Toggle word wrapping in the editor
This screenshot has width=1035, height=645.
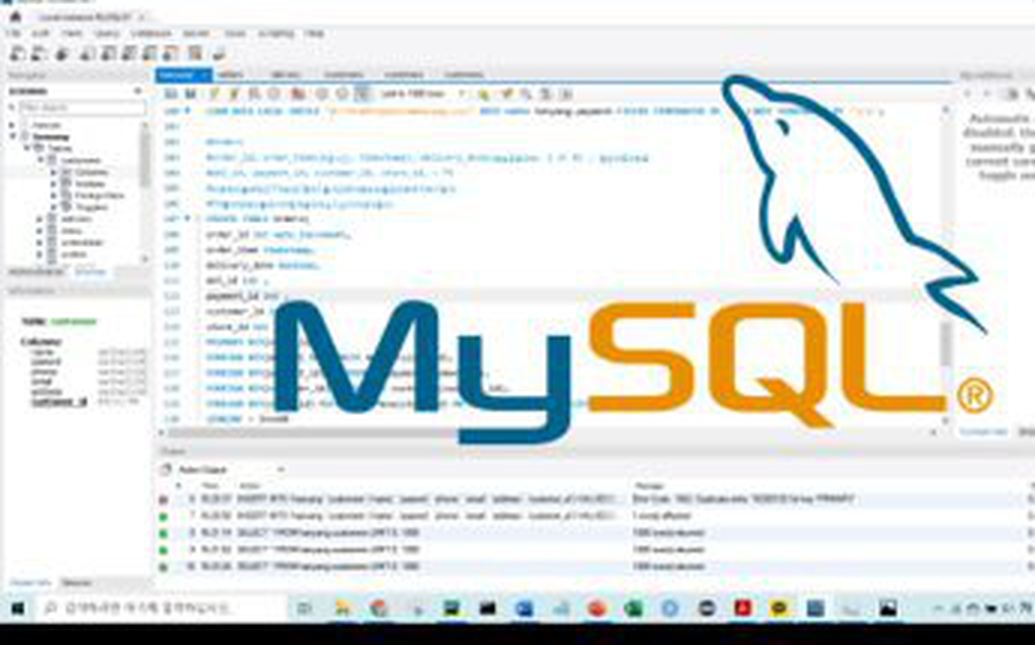pos(566,94)
